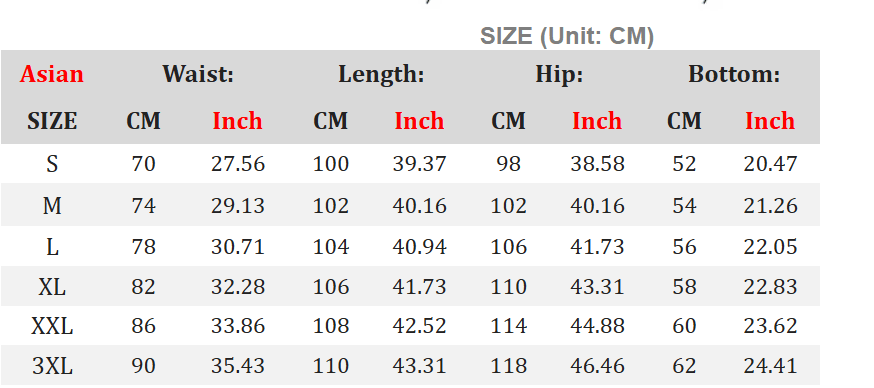Select the XL size row label

(52, 287)
